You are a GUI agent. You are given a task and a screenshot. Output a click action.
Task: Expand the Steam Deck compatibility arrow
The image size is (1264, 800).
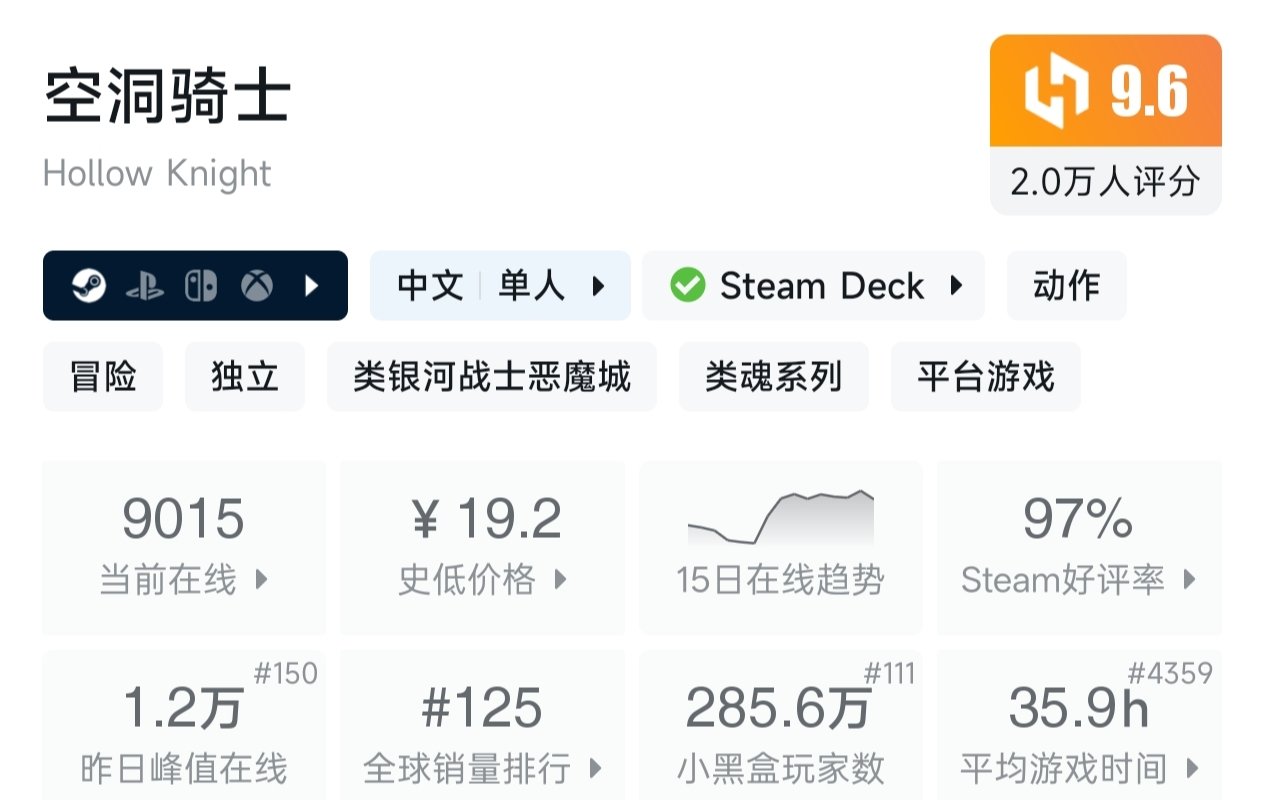pos(956,286)
